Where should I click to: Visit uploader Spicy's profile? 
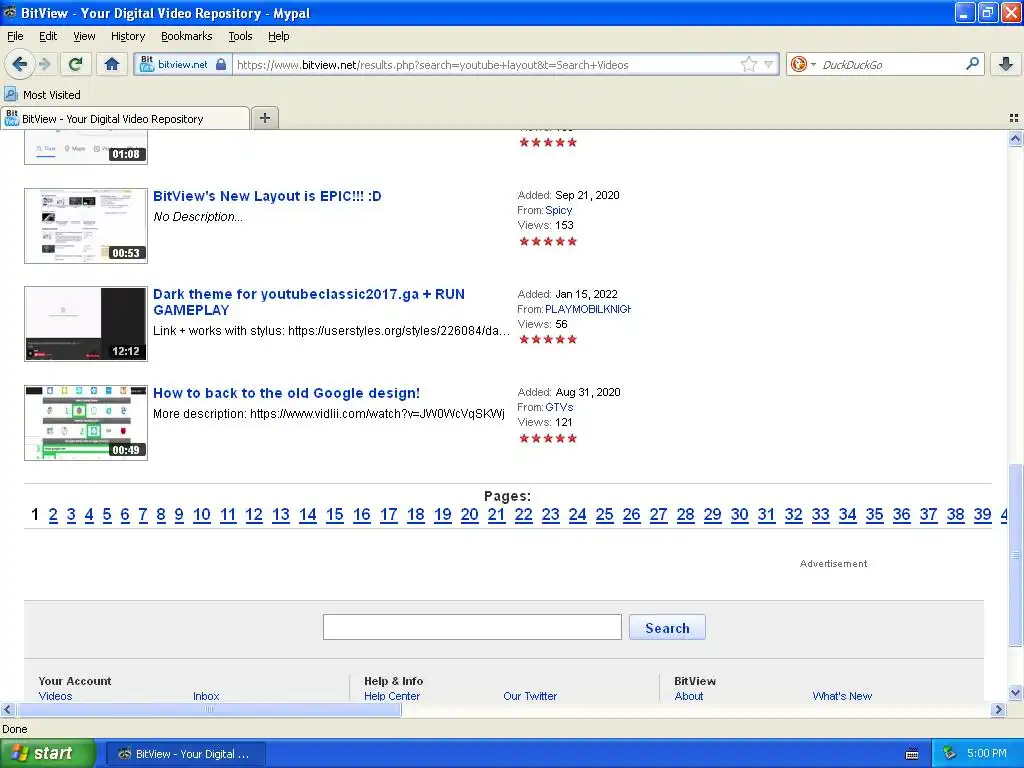click(x=558, y=210)
